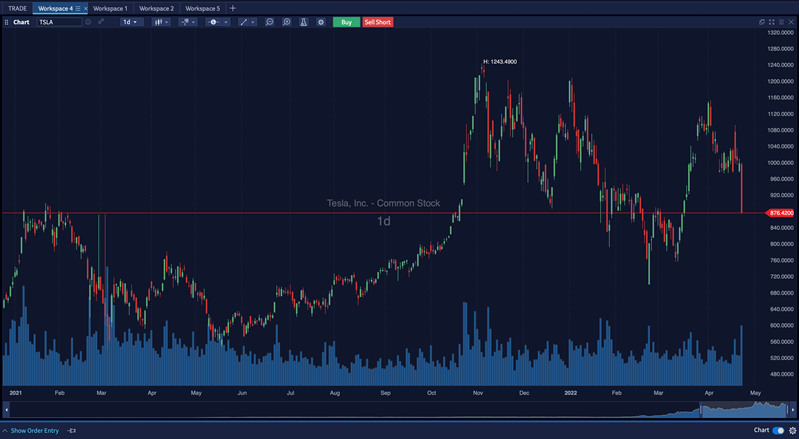The width and height of the screenshot is (800, 439).
Task: Open the candlestick chart type dropdown
Action: coord(160,21)
